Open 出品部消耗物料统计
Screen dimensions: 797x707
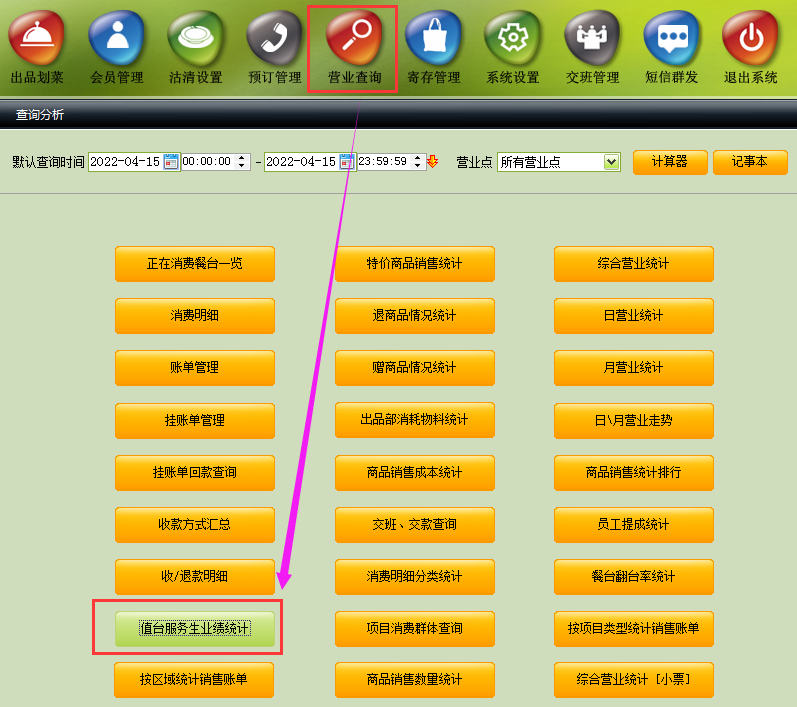click(x=415, y=420)
